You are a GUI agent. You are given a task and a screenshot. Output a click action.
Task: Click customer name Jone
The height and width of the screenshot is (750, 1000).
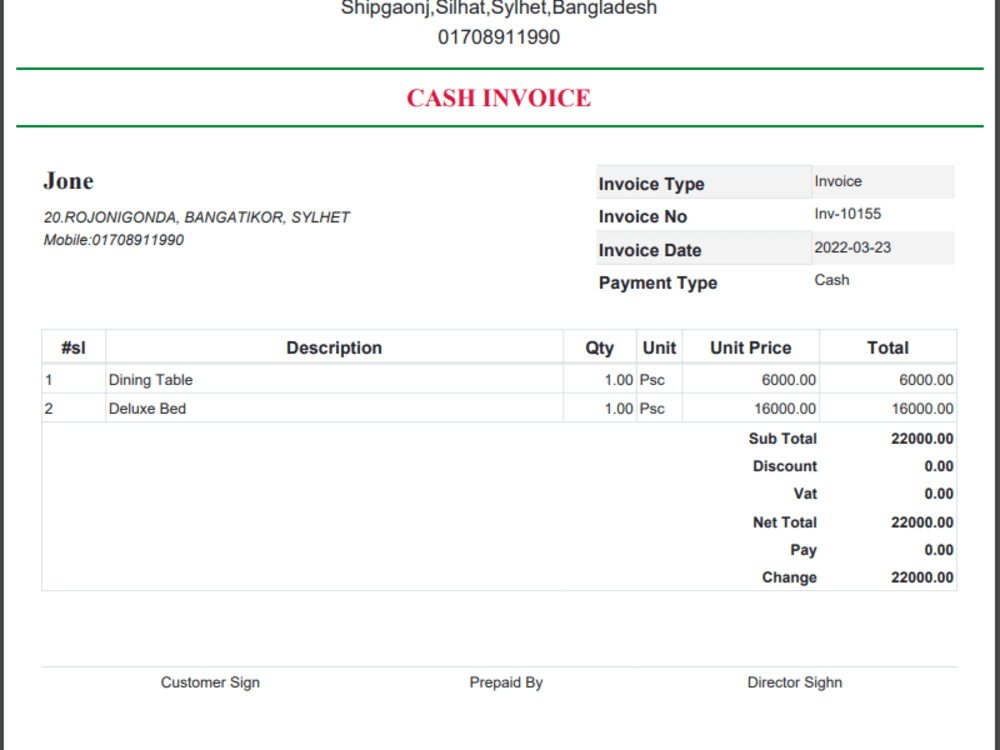pyautogui.click(x=68, y=181)
